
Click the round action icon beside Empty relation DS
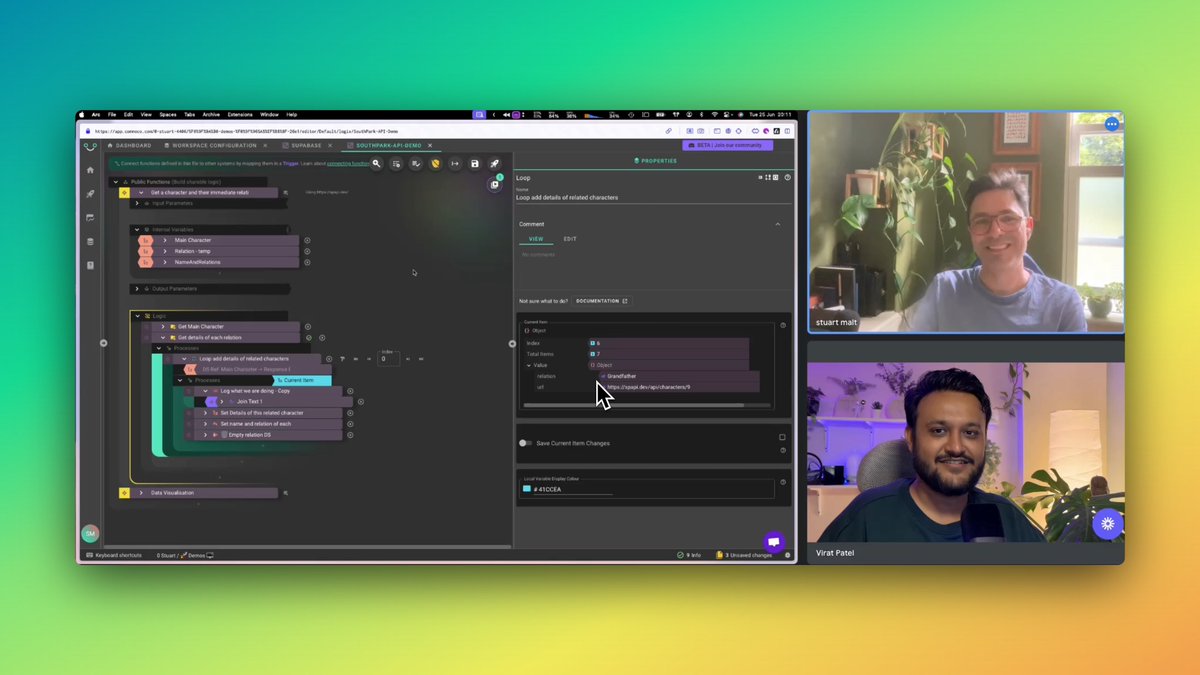pos(350,435)
